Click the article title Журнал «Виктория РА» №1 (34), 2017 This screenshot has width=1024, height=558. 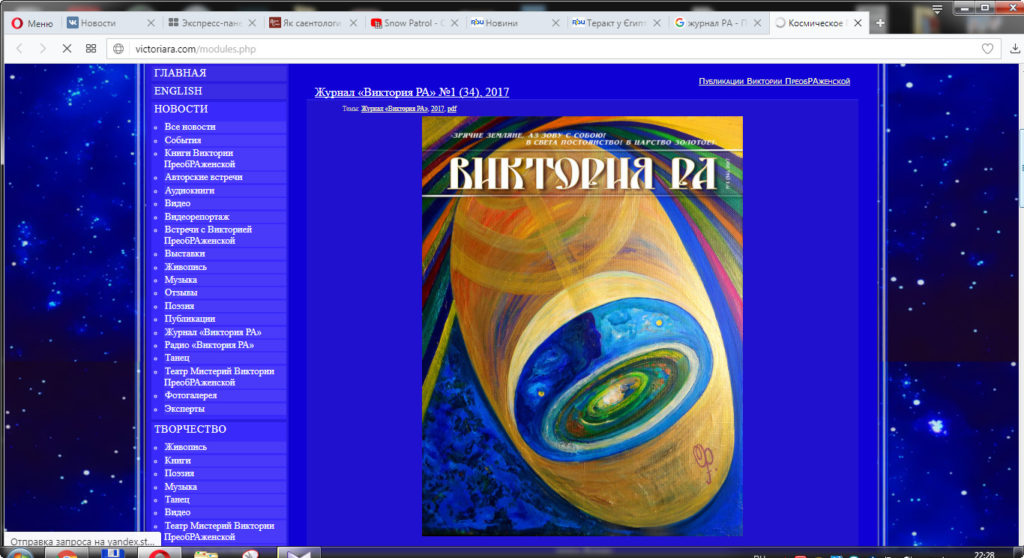click(x=411, y=92)
